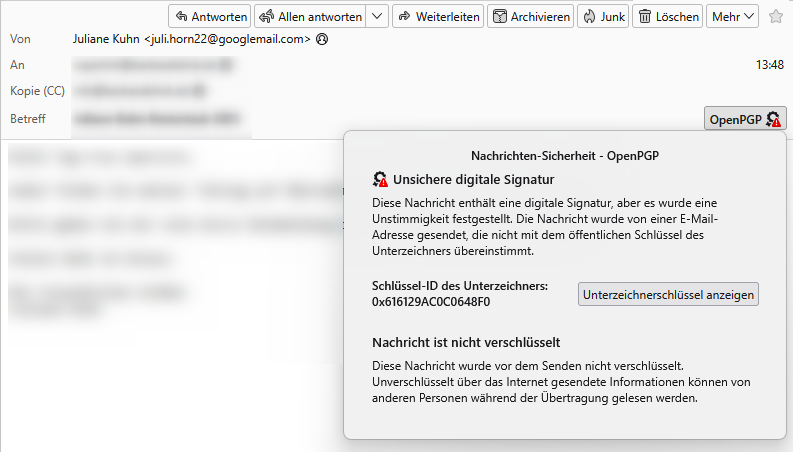
Task: Click the 13:48 message timestamp
Action: click(x=770, y=65)
